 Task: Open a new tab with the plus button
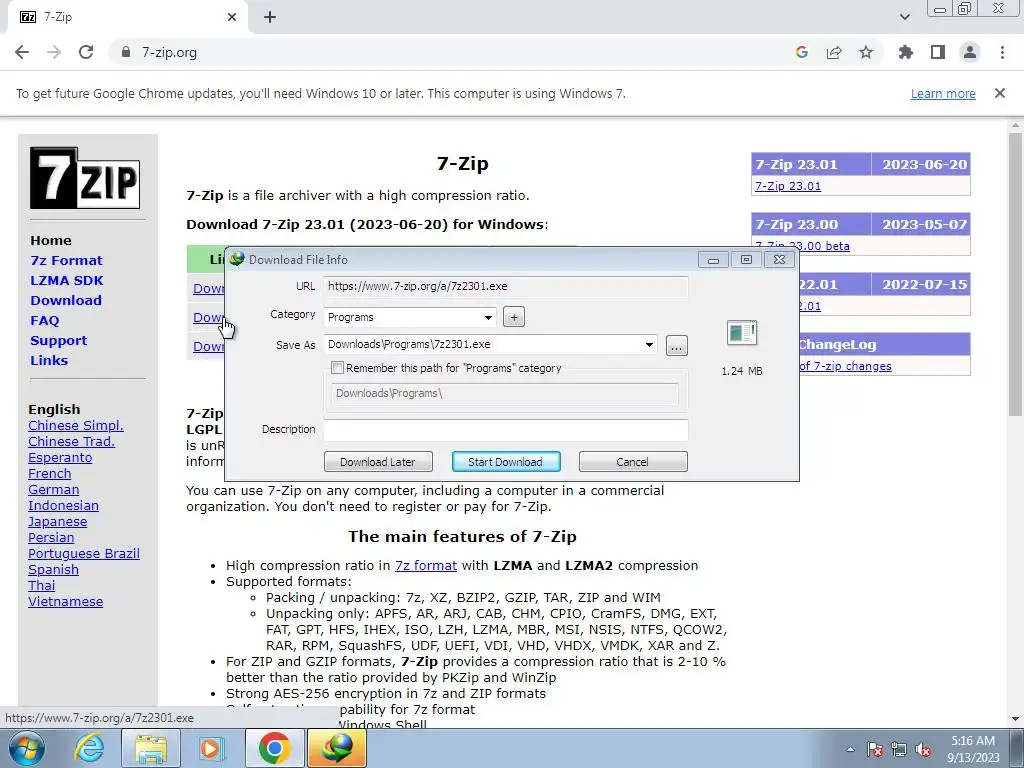pyautogui.click(x=270, y=17)
